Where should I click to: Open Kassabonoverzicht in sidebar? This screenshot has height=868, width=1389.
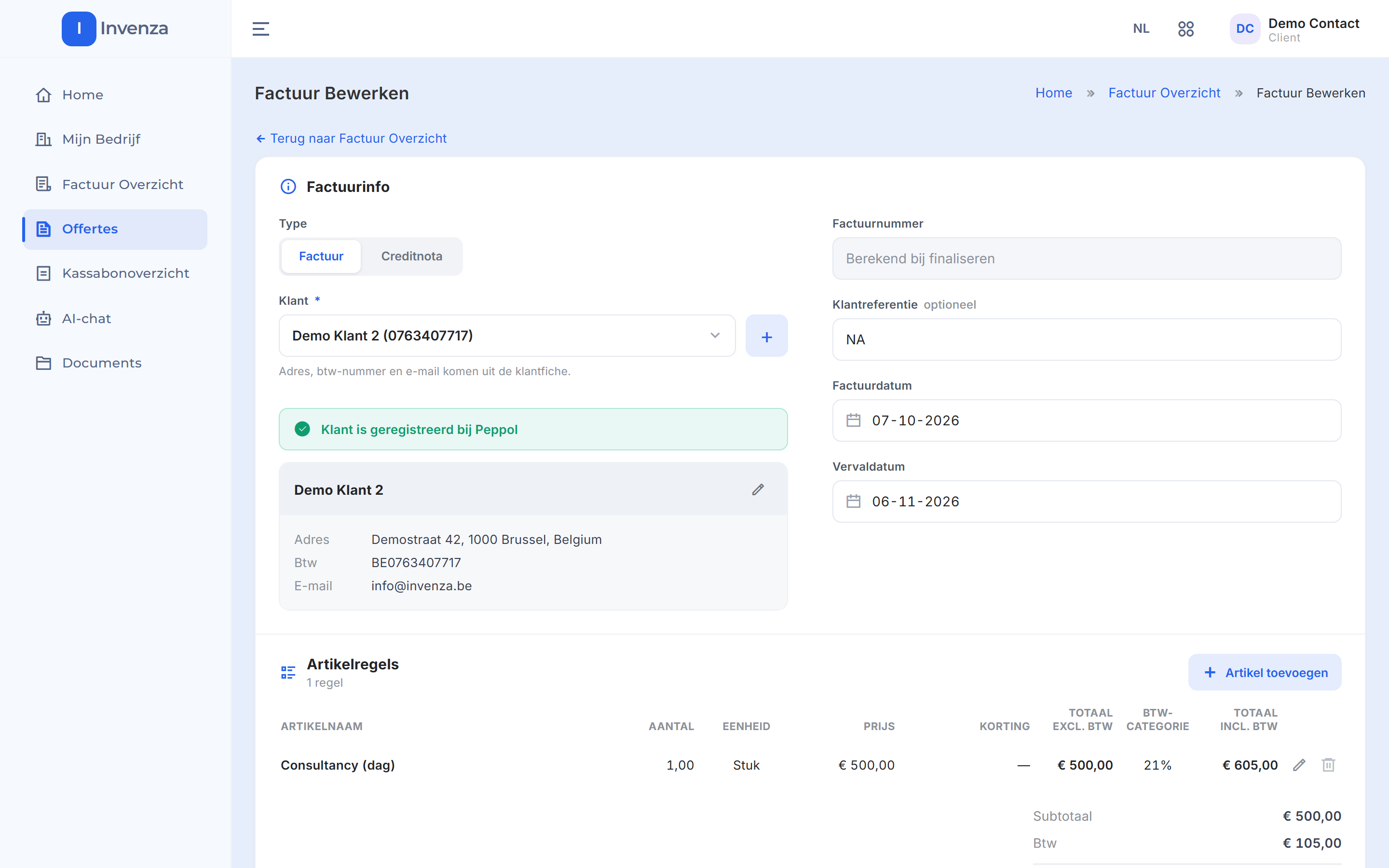115,273
